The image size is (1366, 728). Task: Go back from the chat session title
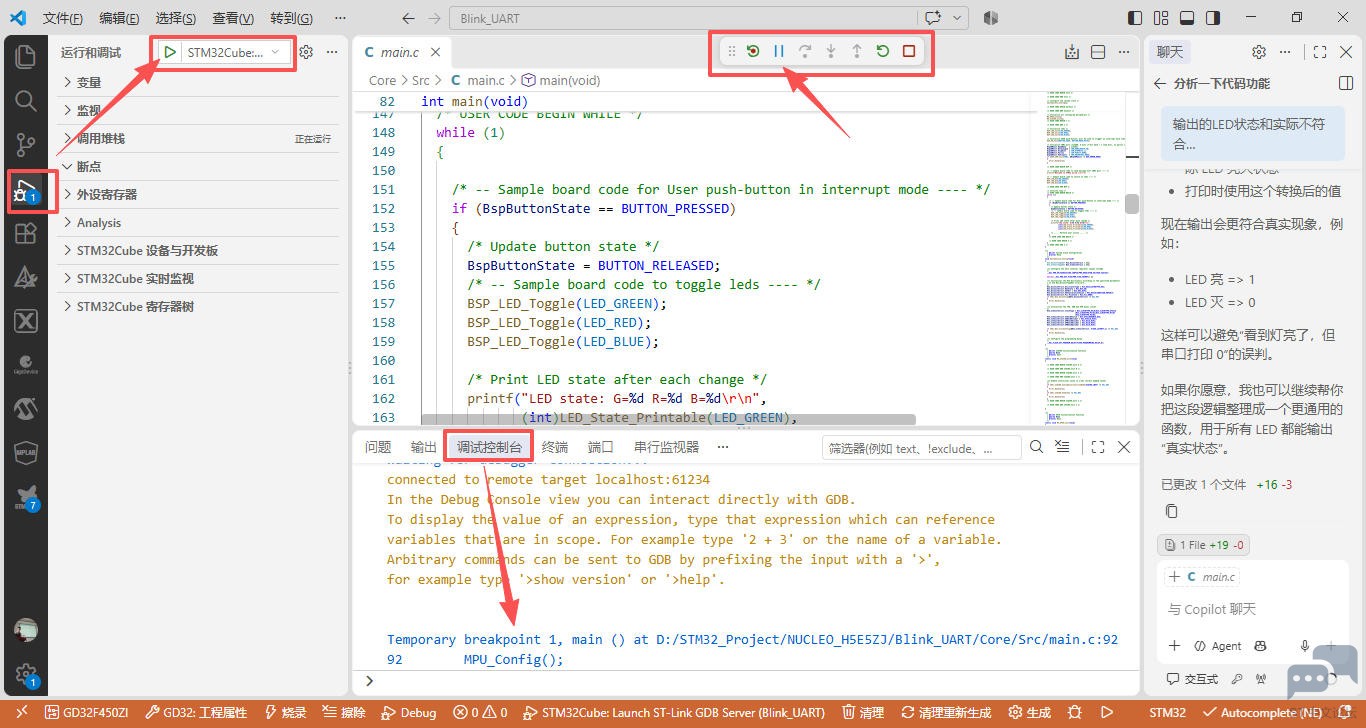click(1160, 84)
